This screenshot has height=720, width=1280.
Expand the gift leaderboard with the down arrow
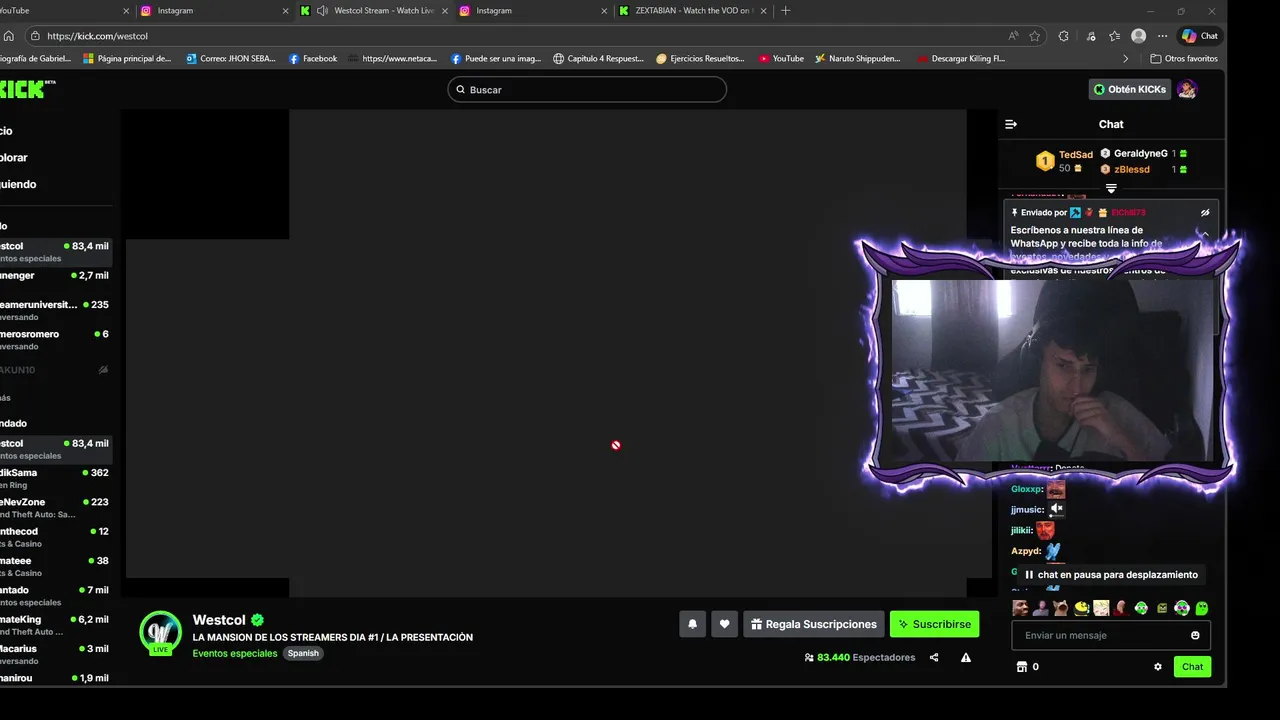pos(1111,188)
